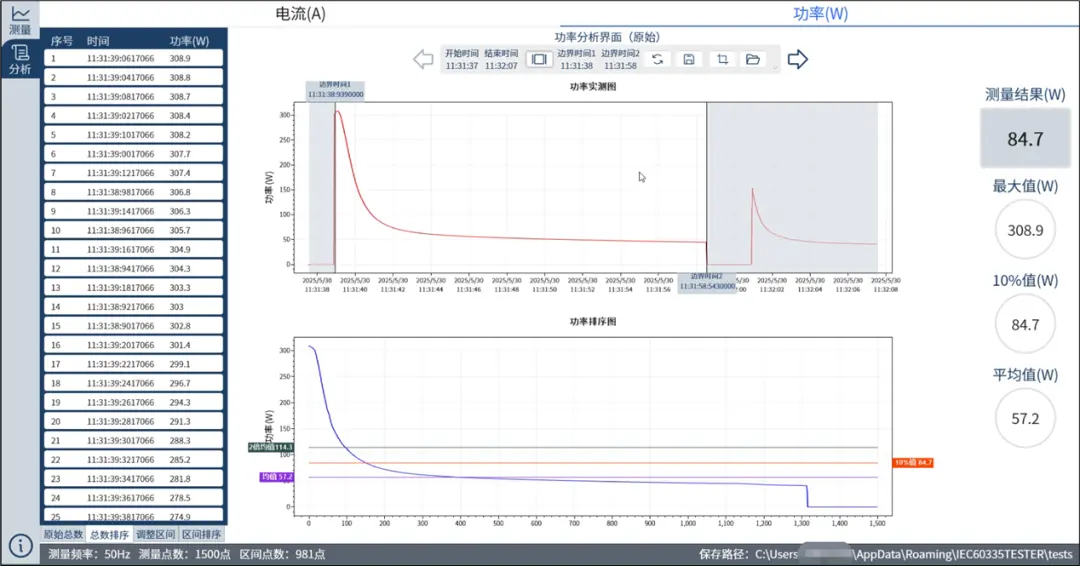
Task: Select table row 18 with power 296.7
Action: pyautogui.click(x=134, y=383)
